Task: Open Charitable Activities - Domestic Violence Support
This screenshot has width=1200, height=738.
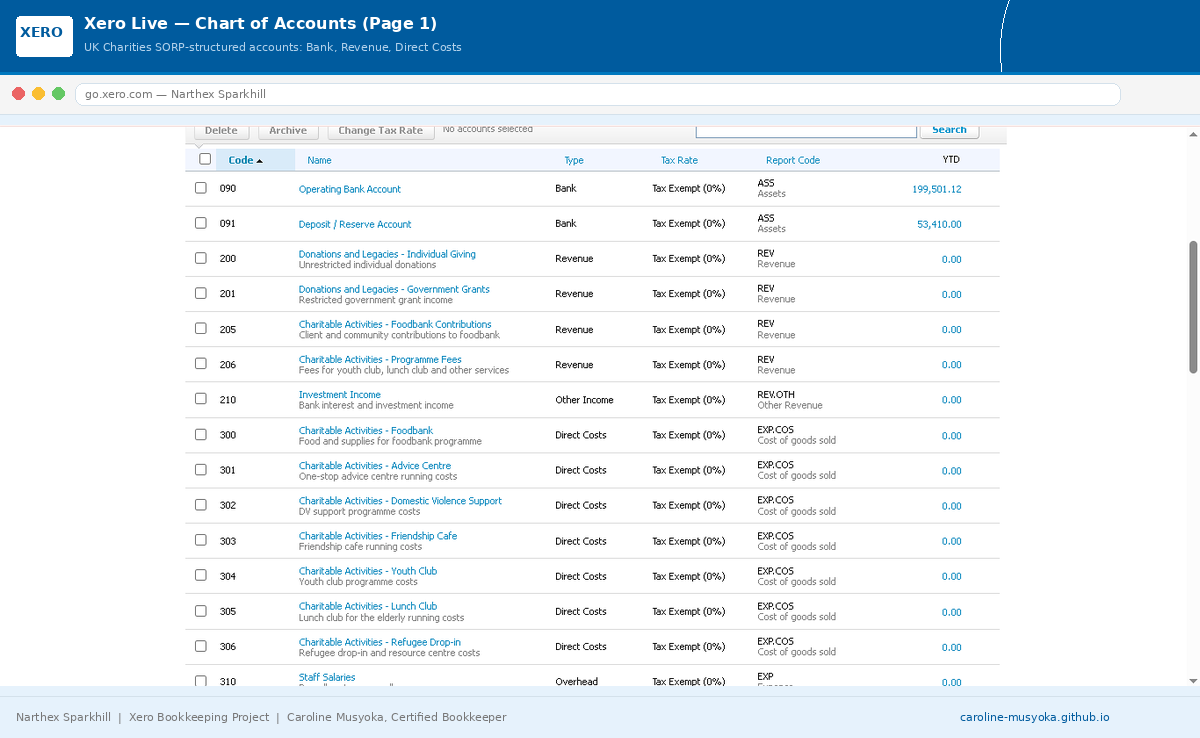Action: pyautogui.click(x=400, y=501)
